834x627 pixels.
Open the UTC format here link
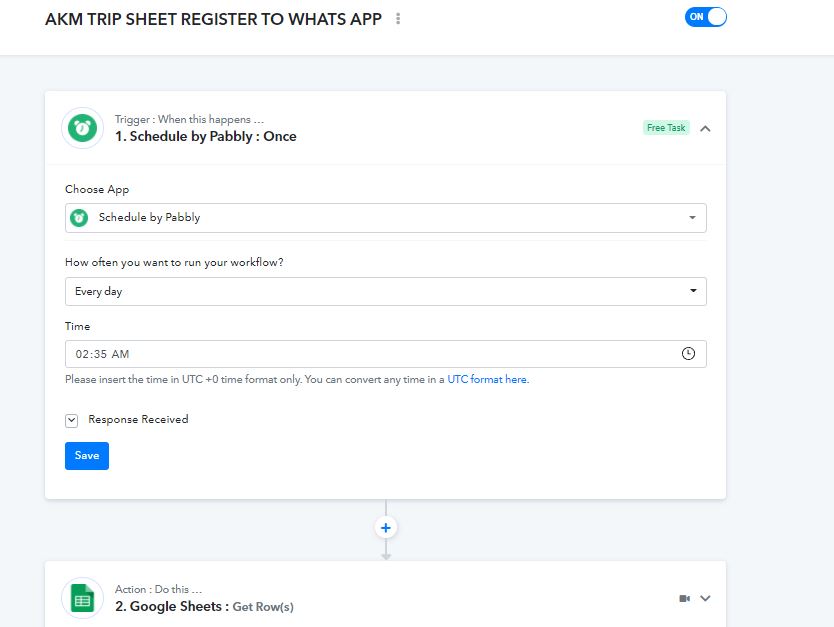point(488,380)
